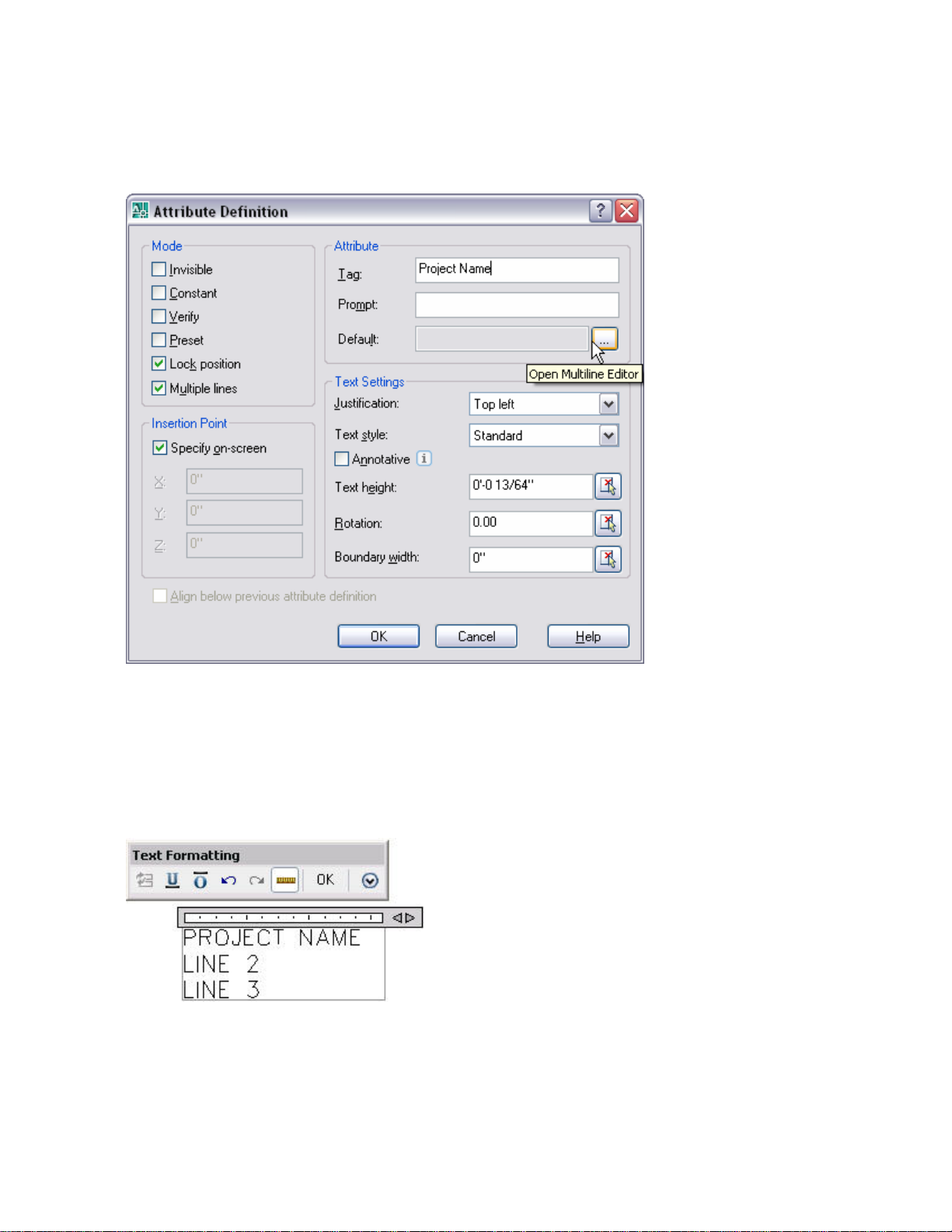Click the 'LINE 2' text line
Viewport: 952px width, 1232px height.
pyautogui.click(x=221, y=965)
